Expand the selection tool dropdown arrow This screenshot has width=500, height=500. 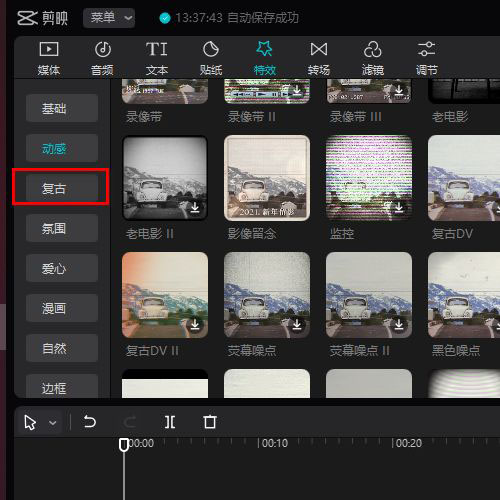(52, 423)
